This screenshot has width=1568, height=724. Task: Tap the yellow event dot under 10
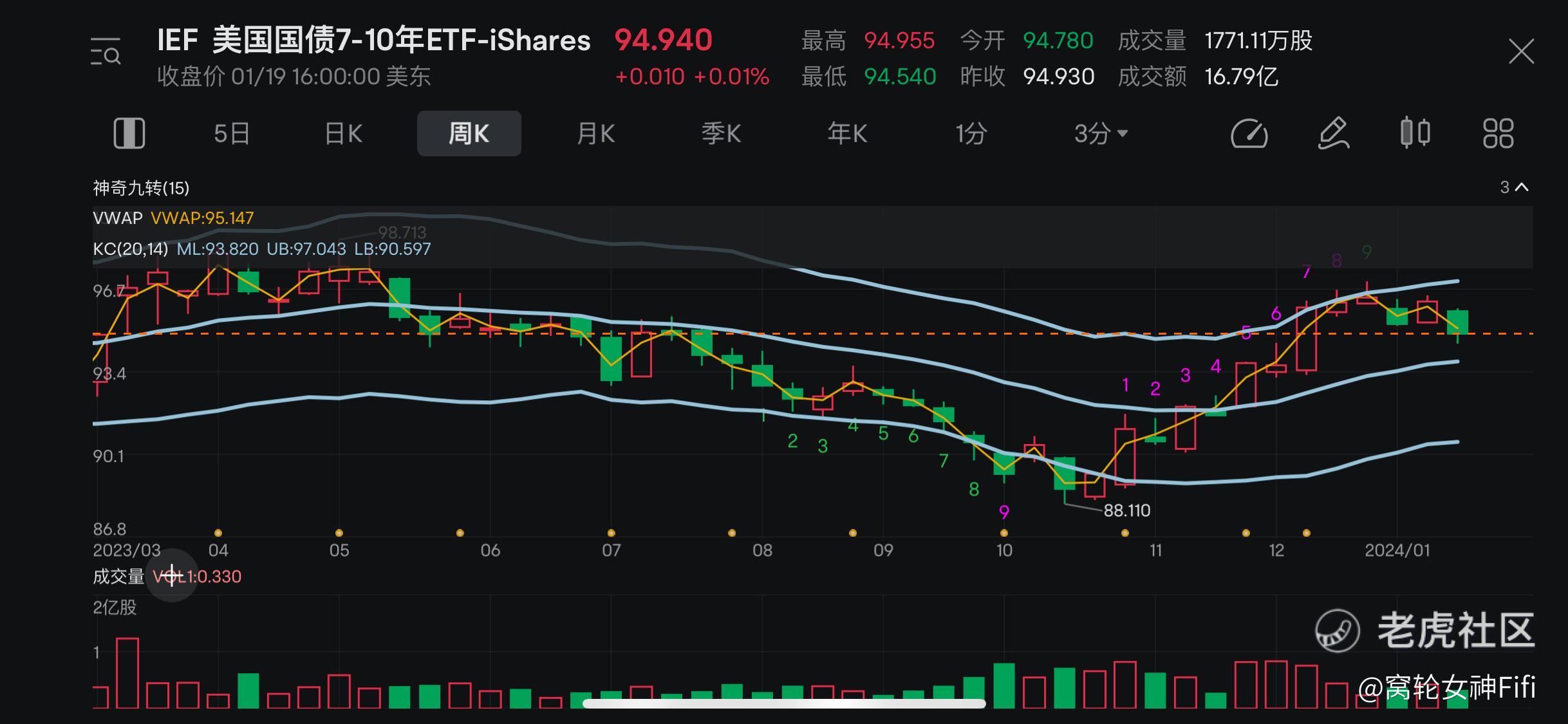[x=1004, y=533]
